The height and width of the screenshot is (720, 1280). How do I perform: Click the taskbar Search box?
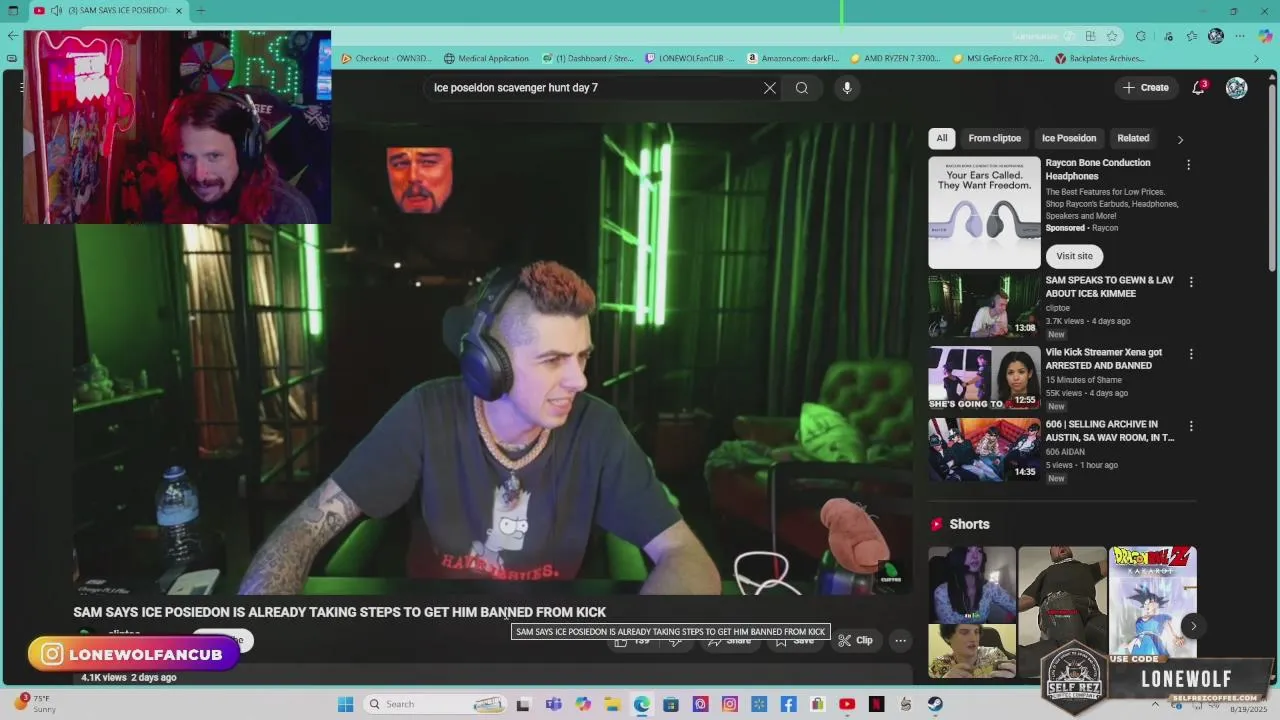(434, 704)
